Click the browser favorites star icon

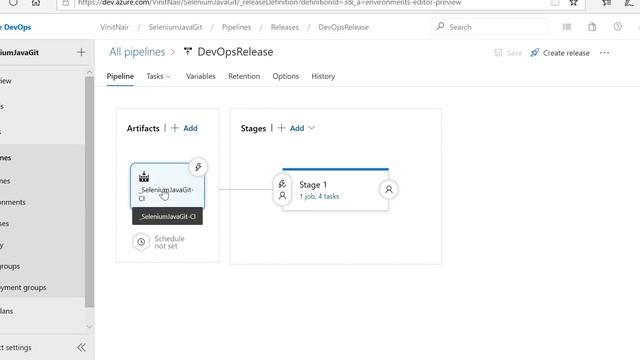(x=573, y=3)
